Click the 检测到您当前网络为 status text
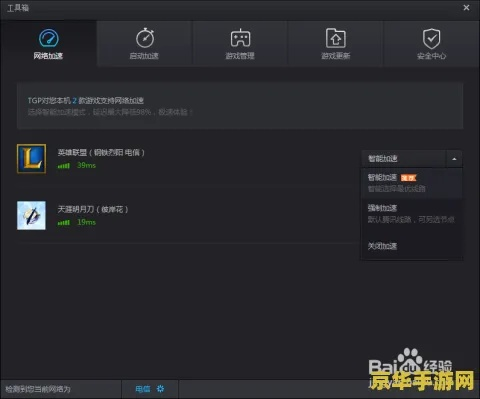480x399 pixels. coord(38,389)
